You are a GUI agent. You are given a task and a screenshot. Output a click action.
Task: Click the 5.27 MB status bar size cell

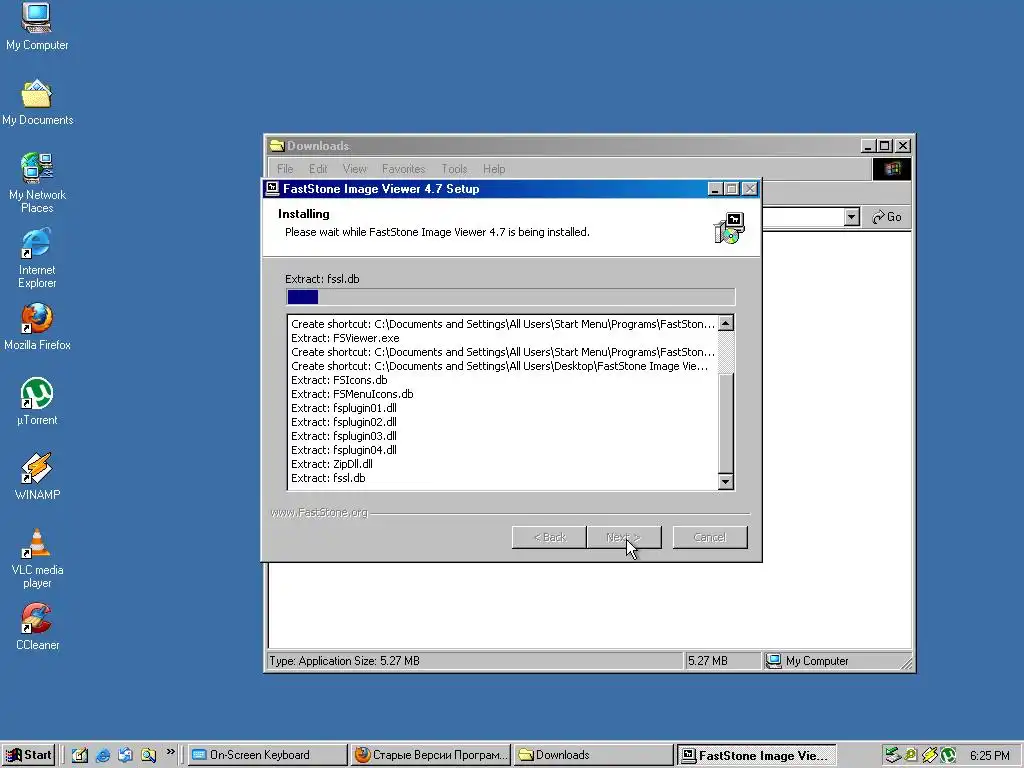[x=722, y=661]
